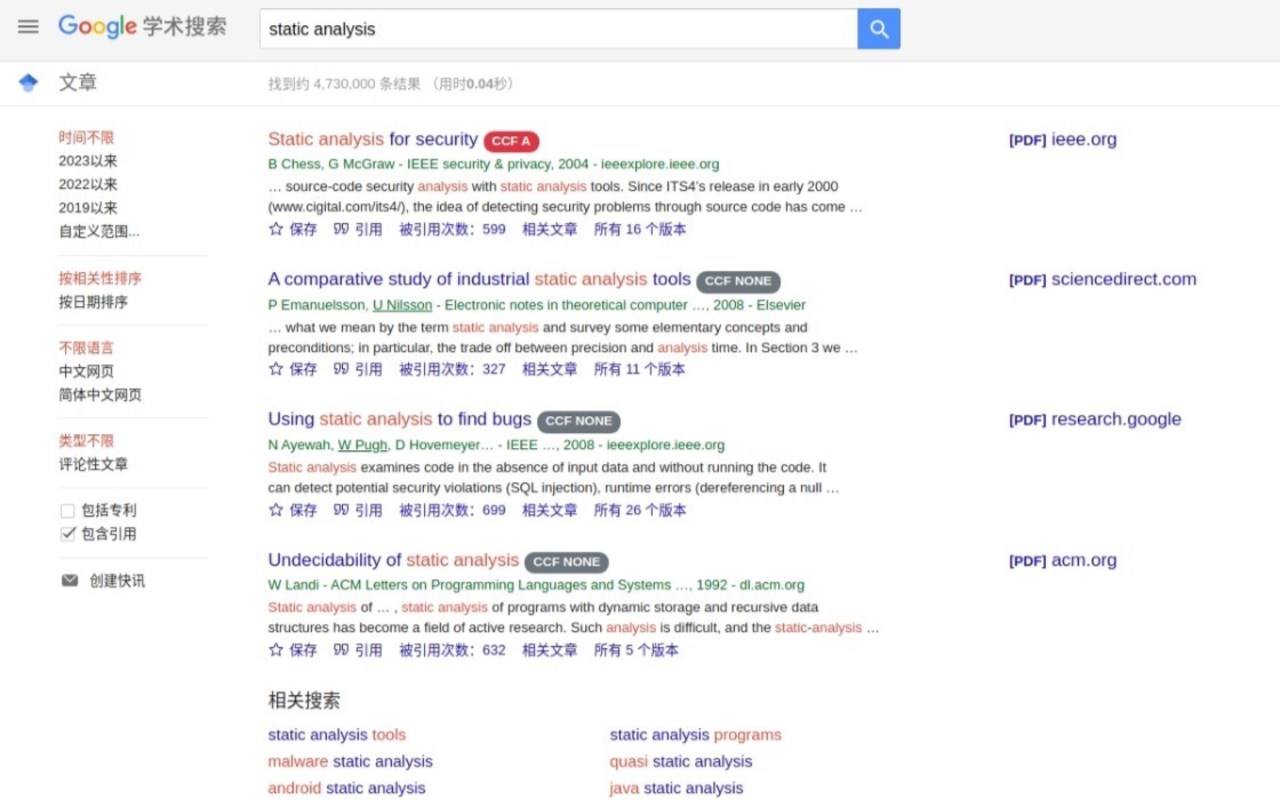Uncheck the 包含引用 checkbox
The height and width of the screenshot is (800, 1280).
(x=68, y=534)
